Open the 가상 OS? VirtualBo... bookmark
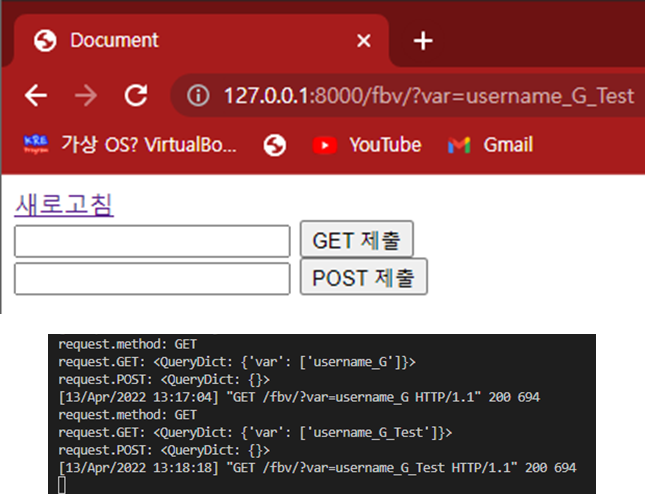645x494 pixels. tap(130, 145)
